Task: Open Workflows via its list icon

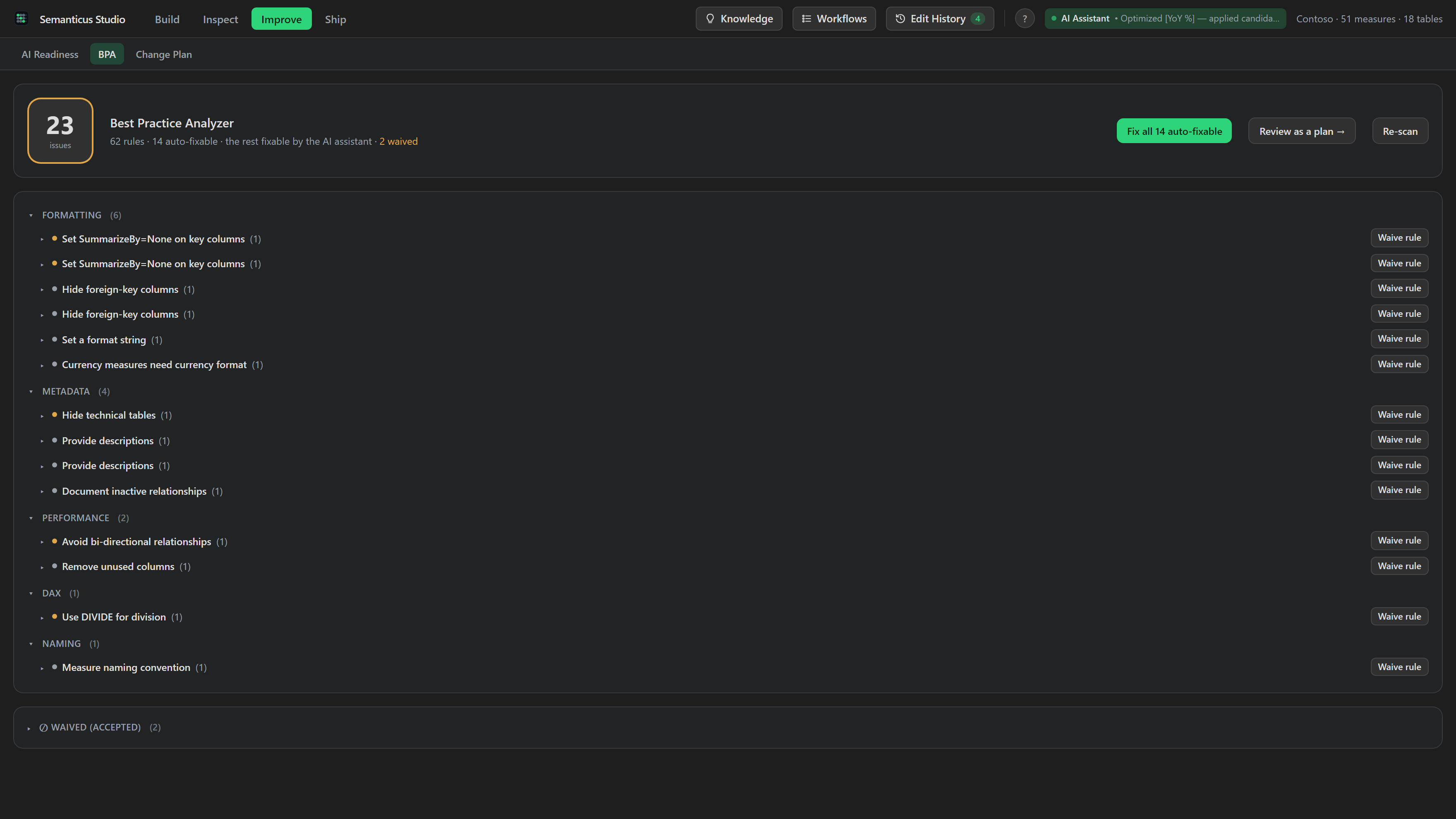Action: pyautogui.click(x=807, y=19)
